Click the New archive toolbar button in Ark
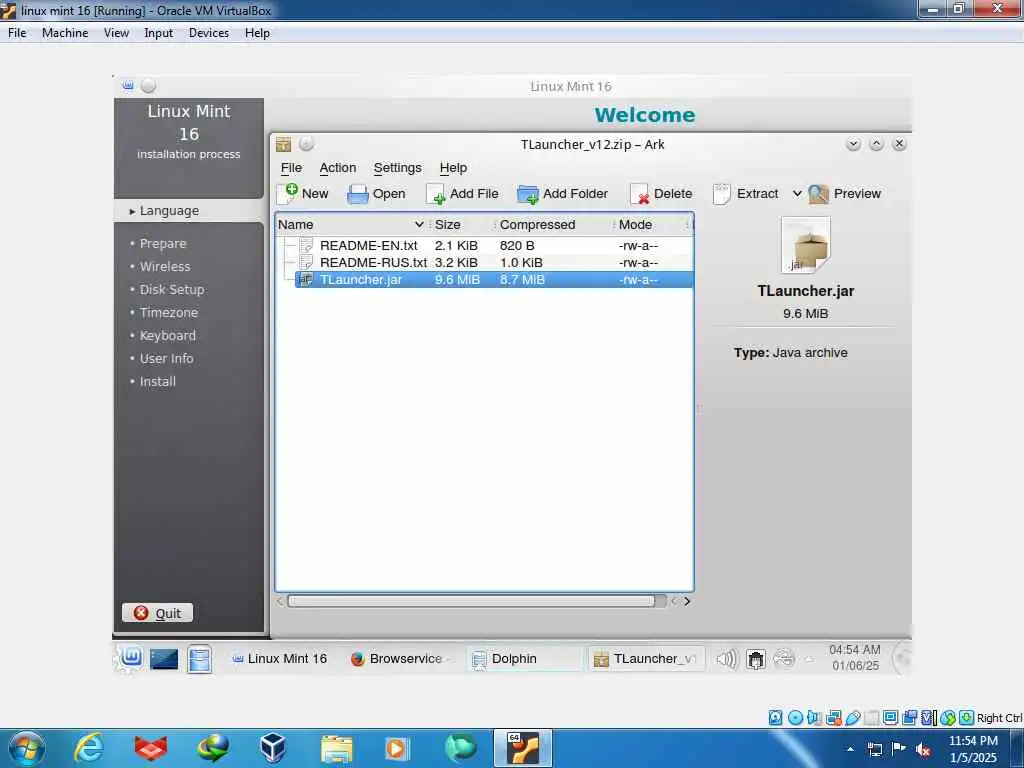This screenshot has width=1024, height=768. (x=303, y=194)
